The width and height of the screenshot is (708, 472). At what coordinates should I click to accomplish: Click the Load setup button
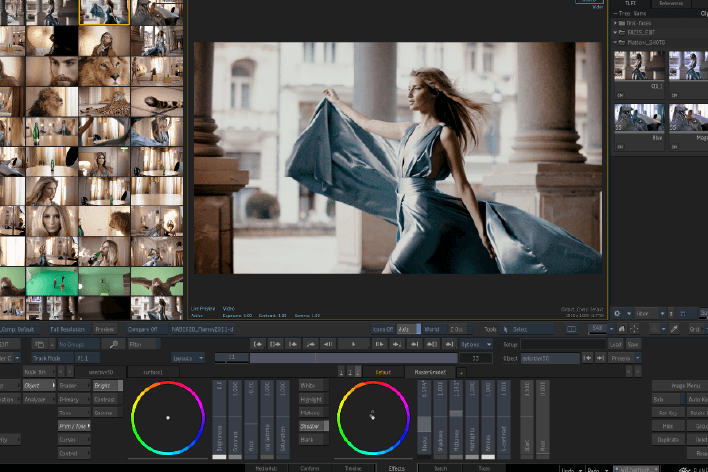click(x=615, y=344)
